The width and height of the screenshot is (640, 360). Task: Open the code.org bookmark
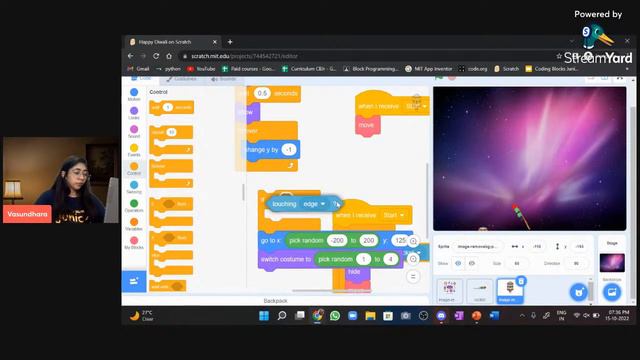coord(473,69)
